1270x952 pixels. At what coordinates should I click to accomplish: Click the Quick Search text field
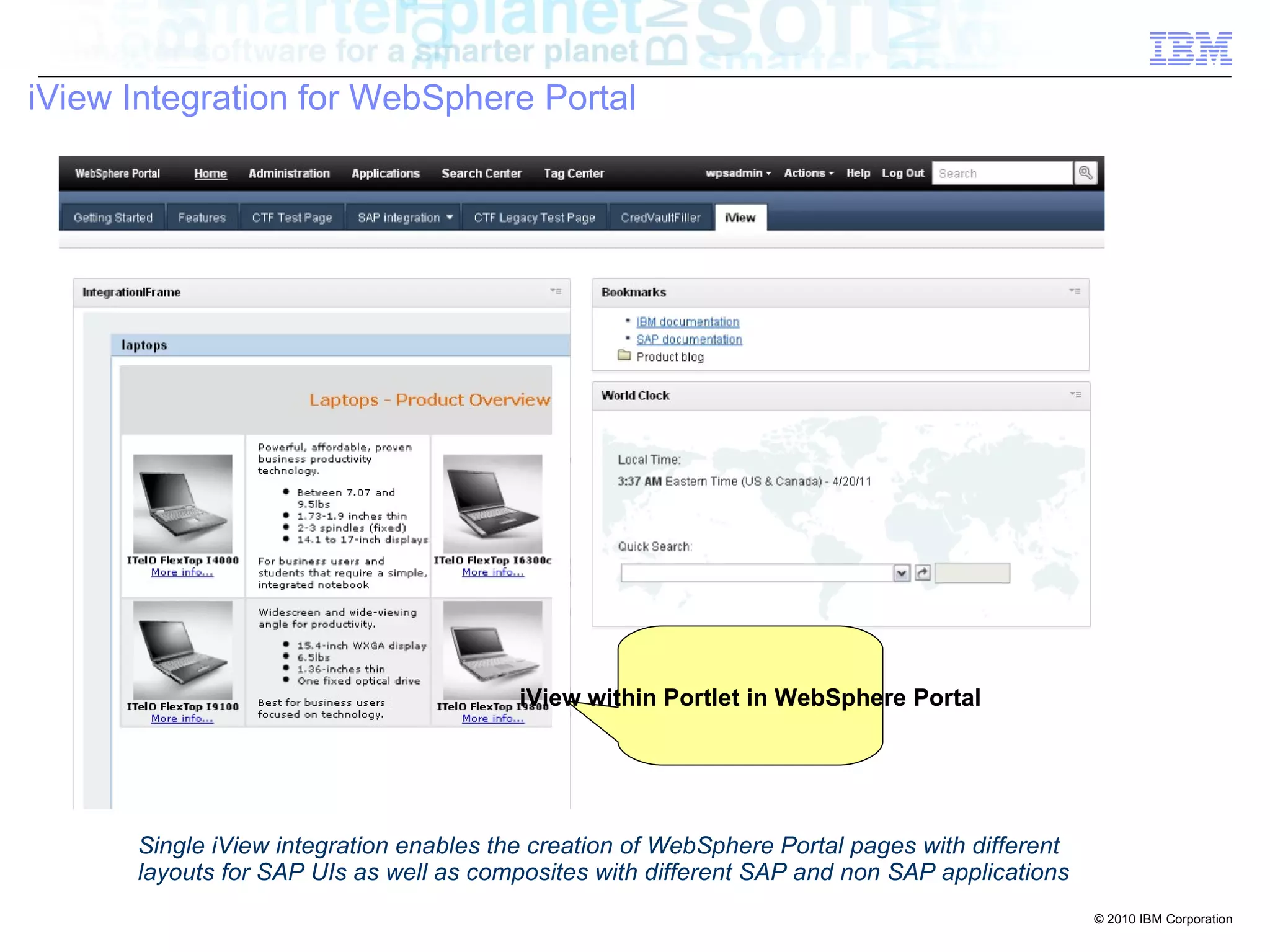tap(757, 573)
